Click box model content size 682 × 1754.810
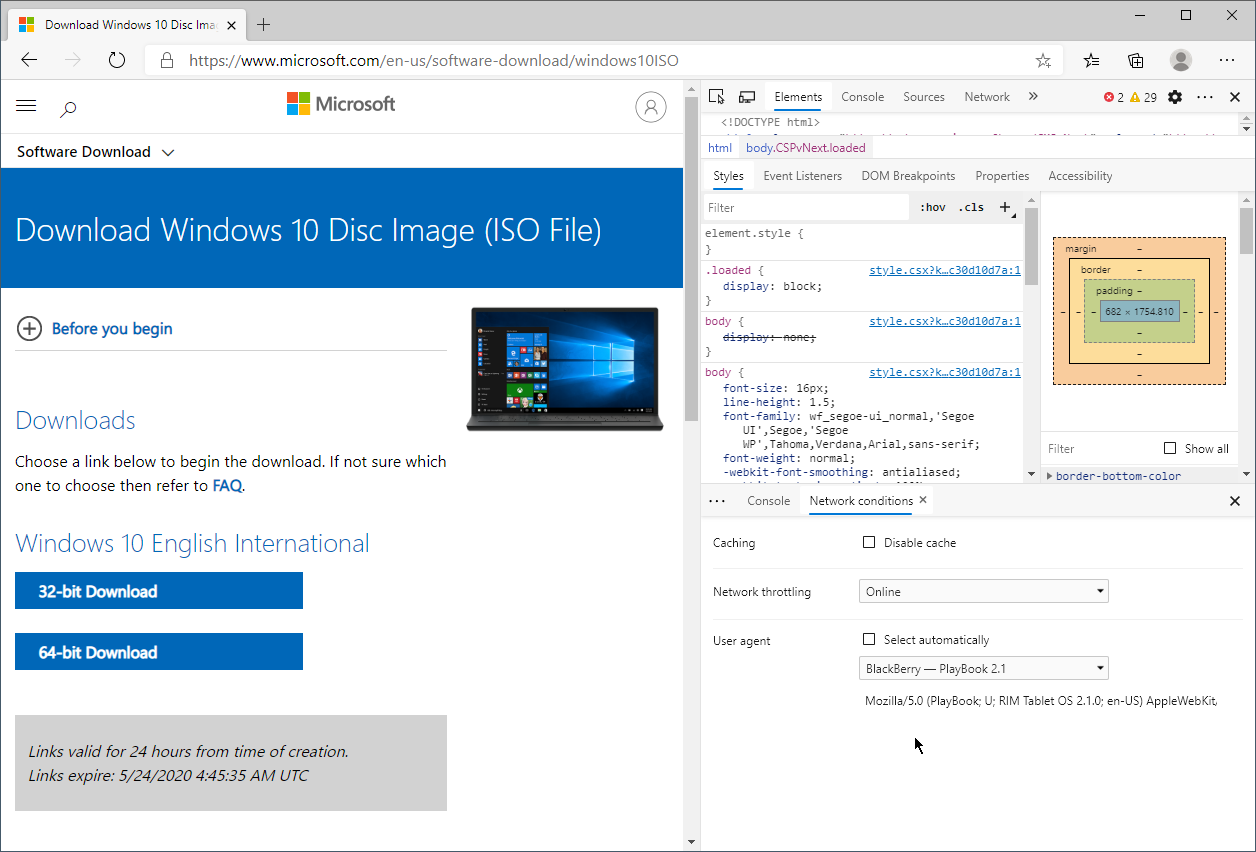The image size is (1256, 852). 1139,312
